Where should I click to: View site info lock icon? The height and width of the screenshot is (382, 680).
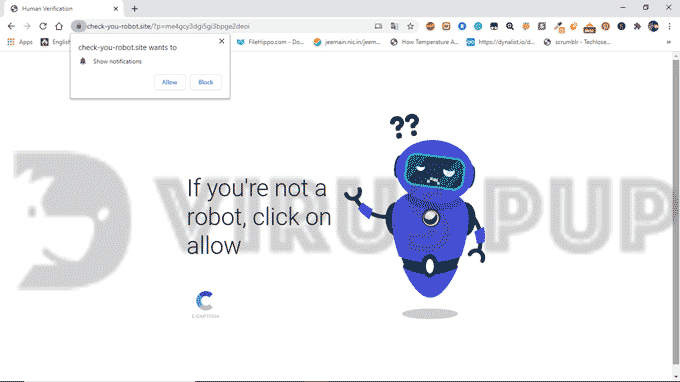[78, 26]
